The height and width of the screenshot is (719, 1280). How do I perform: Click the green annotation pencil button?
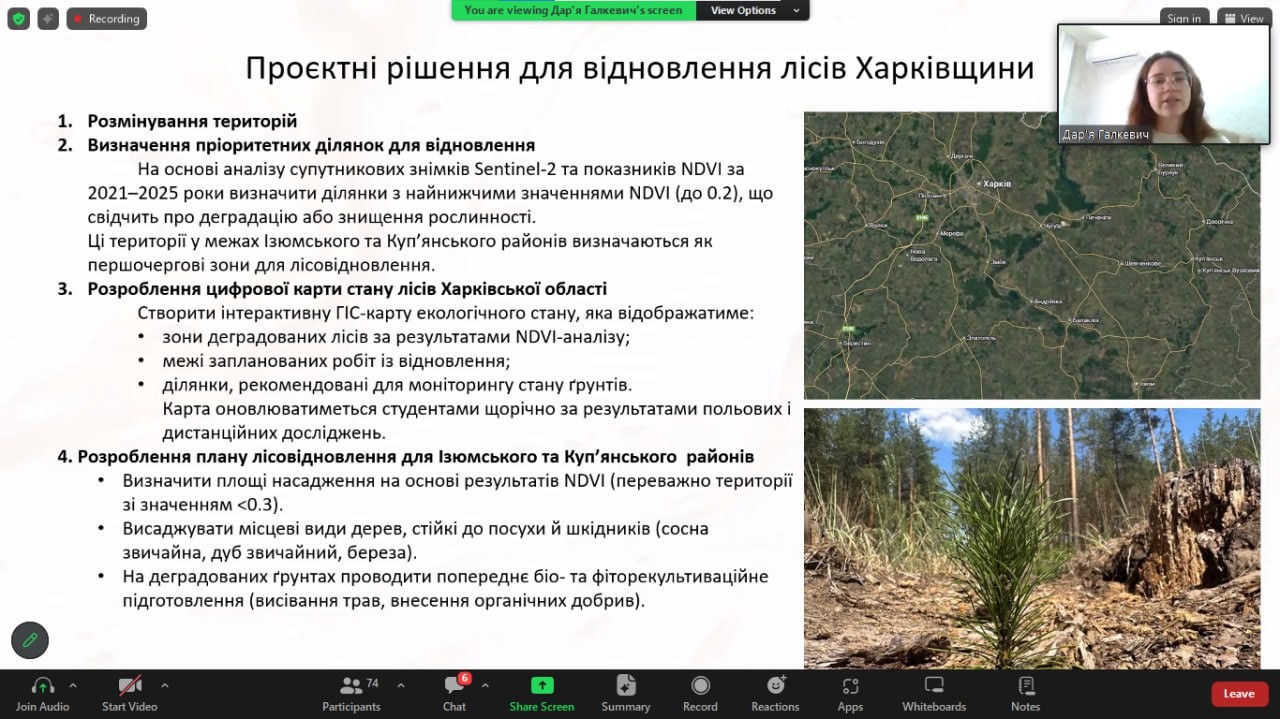click(30, 640)
